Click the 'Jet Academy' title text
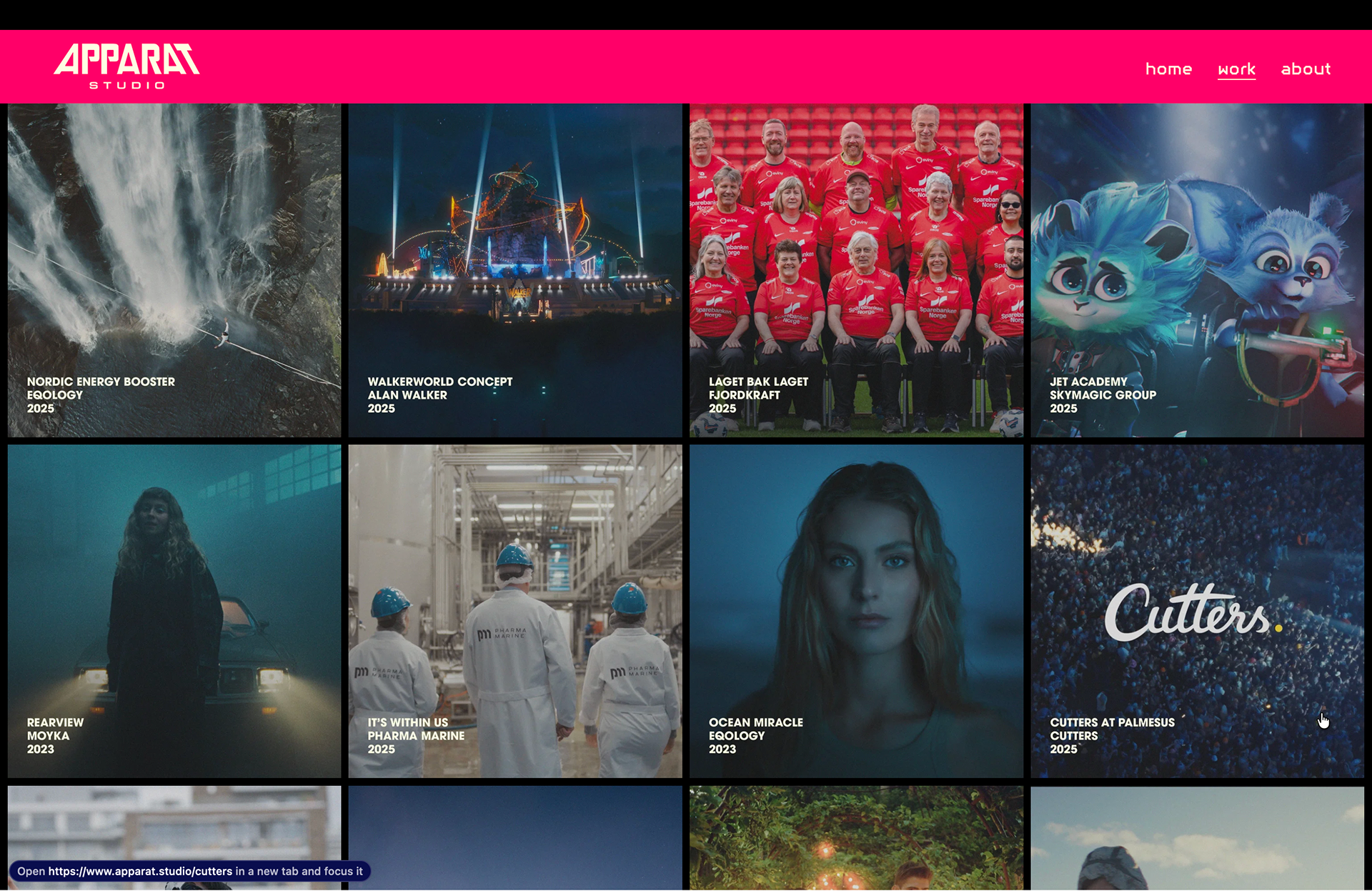 (1088, 382)
